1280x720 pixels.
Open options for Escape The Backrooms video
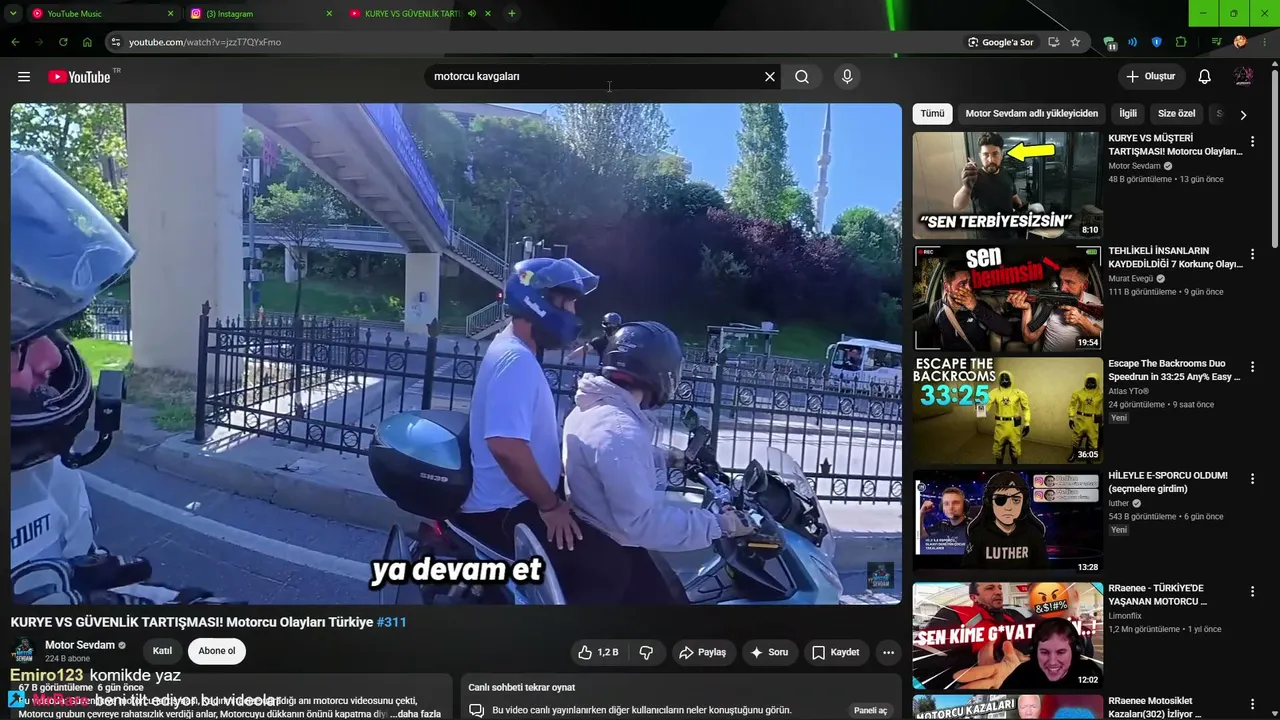1252,367
